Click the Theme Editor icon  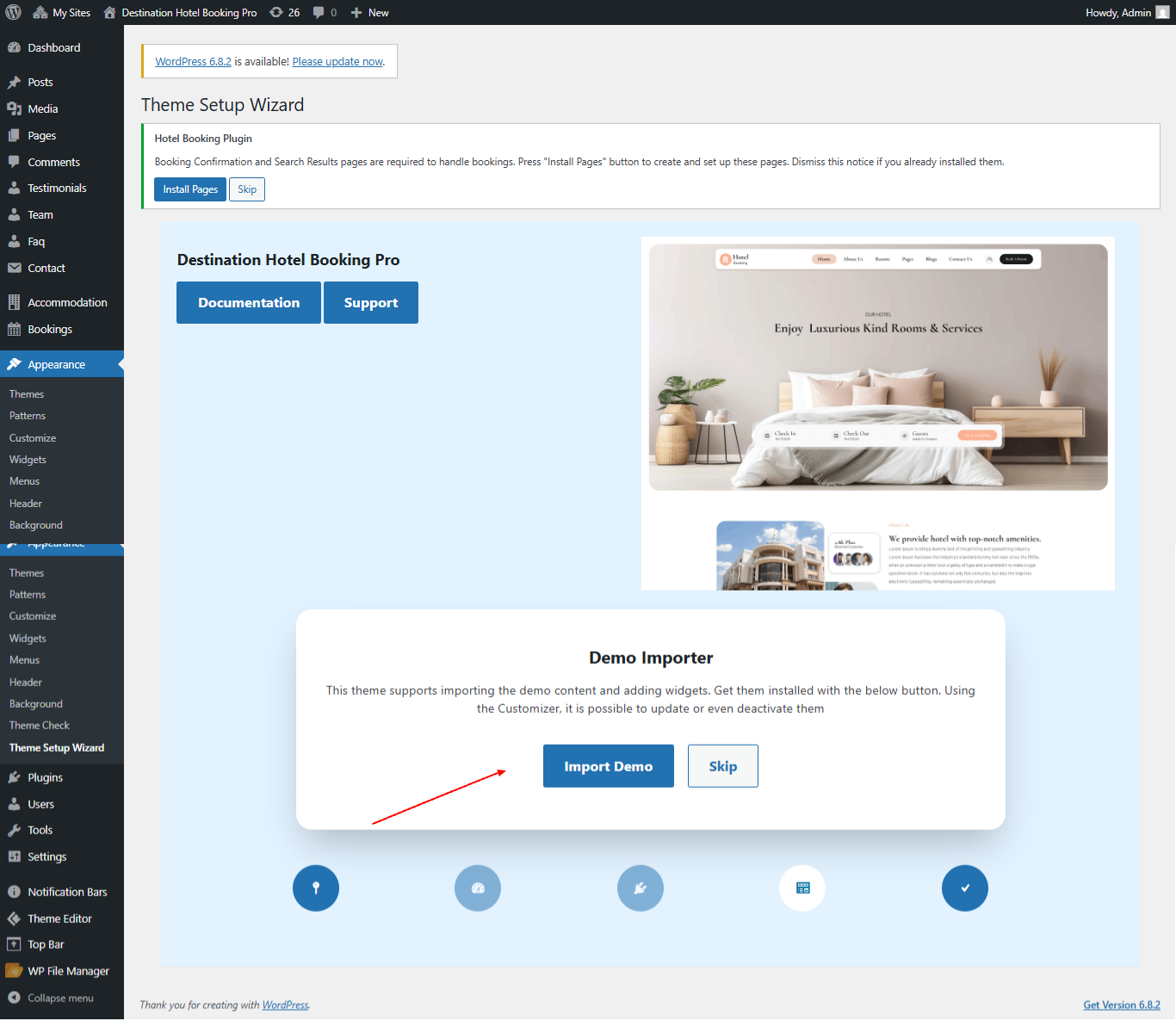click(14, 919)
